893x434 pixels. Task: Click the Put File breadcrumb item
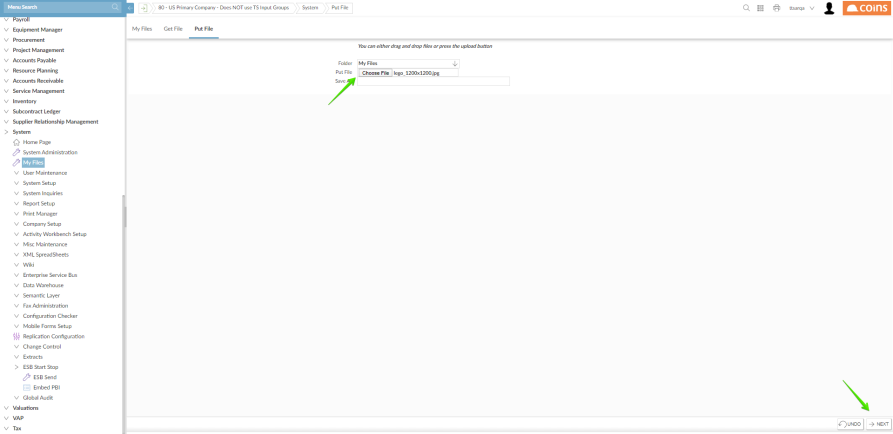pos(340,8)
